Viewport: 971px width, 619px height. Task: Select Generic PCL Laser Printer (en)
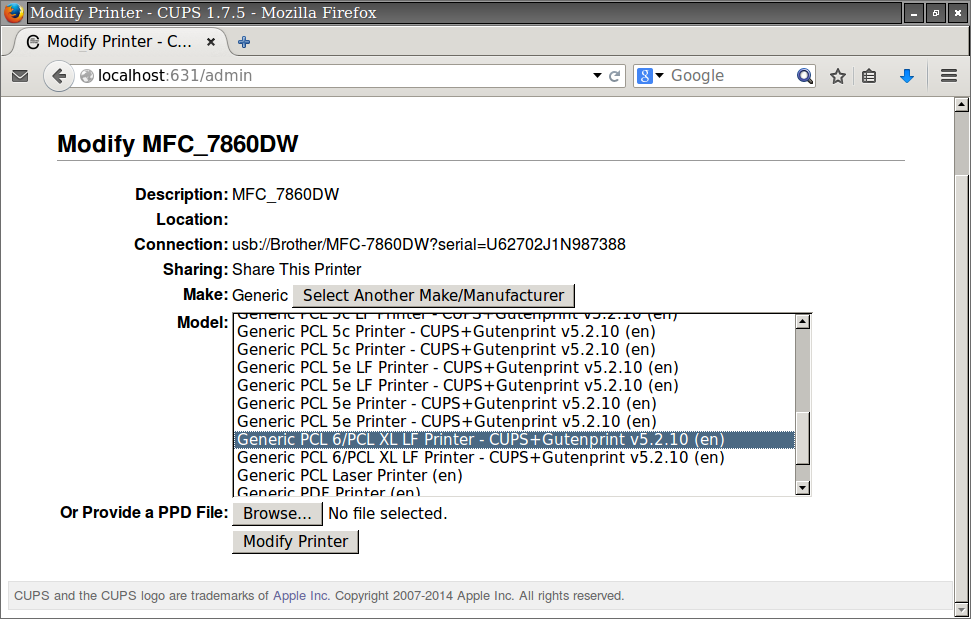(514, 475)
